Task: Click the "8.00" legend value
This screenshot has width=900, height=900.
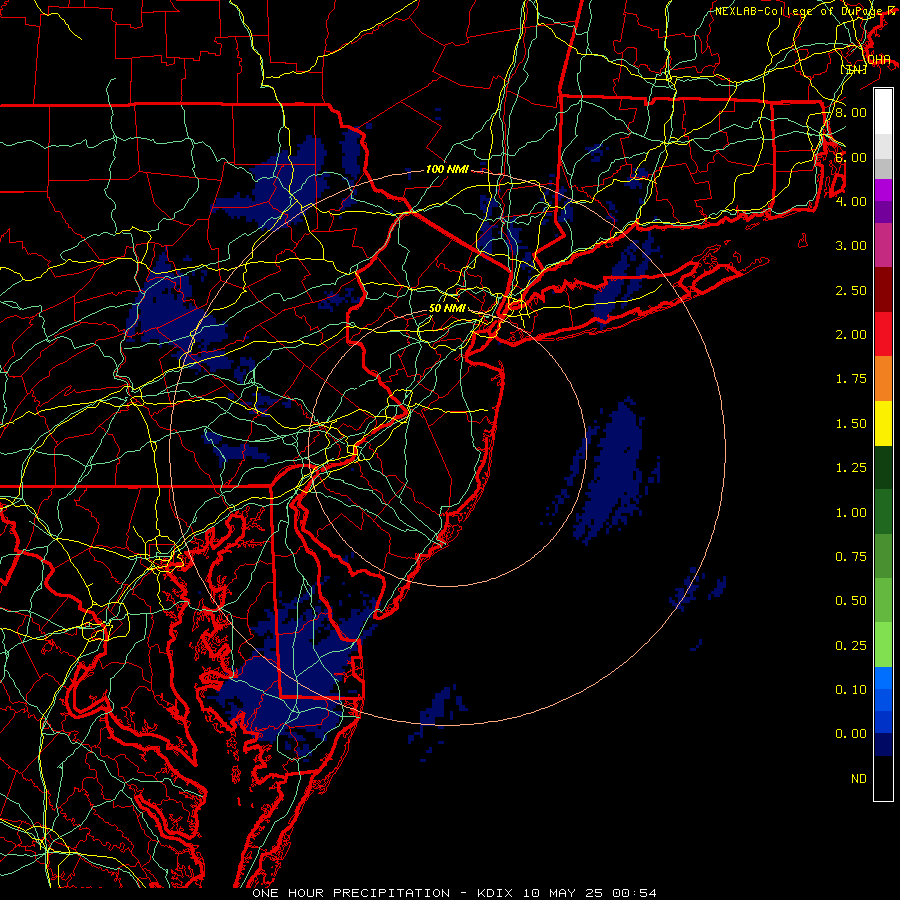Action: [851, 112]
